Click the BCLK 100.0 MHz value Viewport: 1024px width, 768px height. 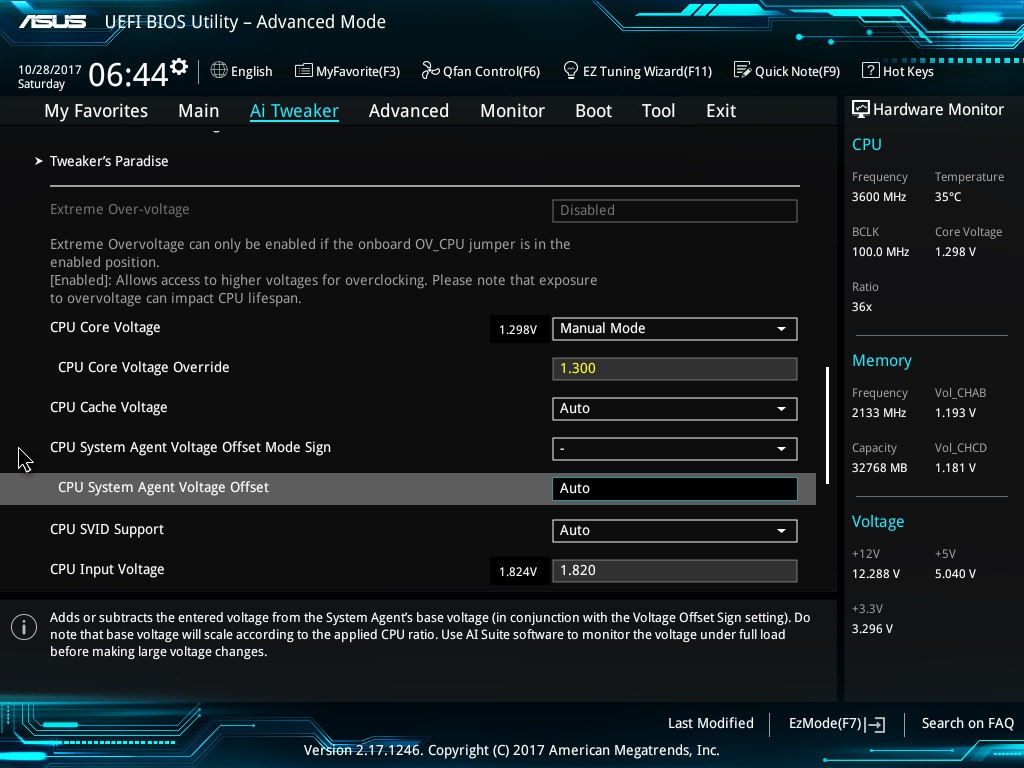click(x=880, y=251)
